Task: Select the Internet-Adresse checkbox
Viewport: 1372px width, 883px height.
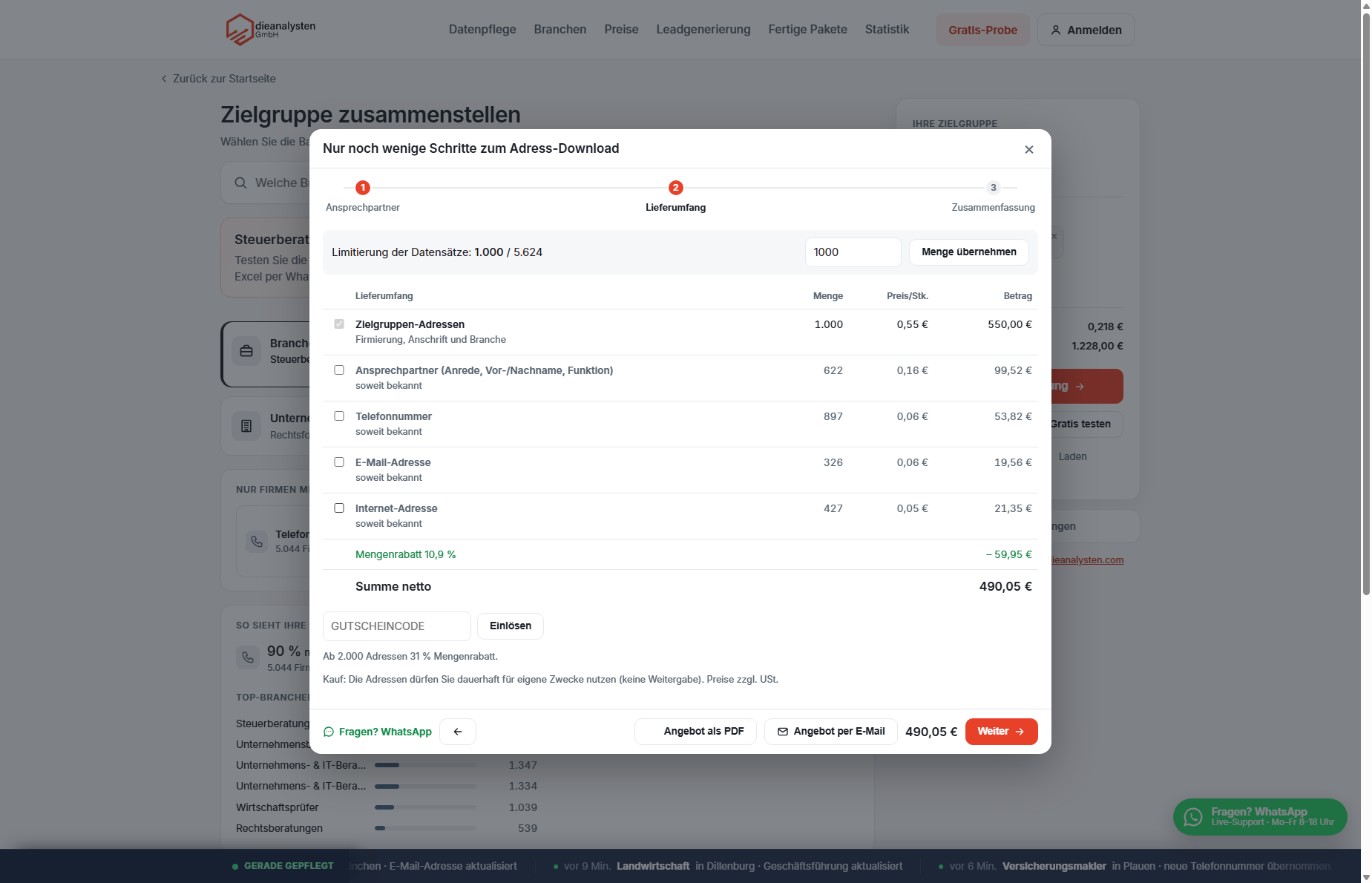Action: [x=339, y=508]
